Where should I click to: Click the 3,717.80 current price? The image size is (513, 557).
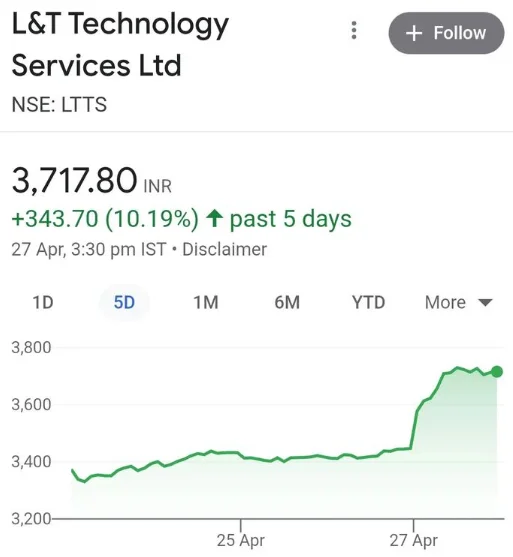[74, 180]
